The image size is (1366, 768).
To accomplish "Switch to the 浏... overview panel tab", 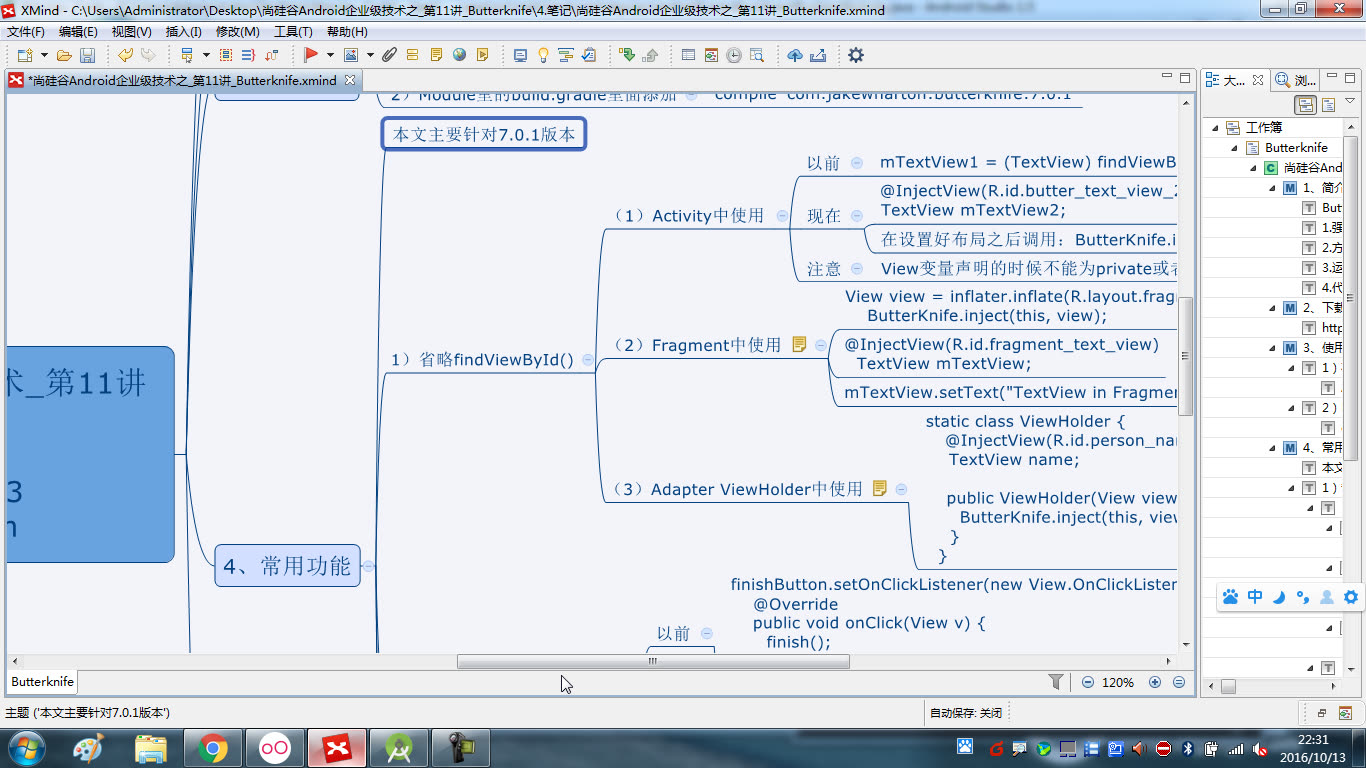I will click(x=1296, y=80).
